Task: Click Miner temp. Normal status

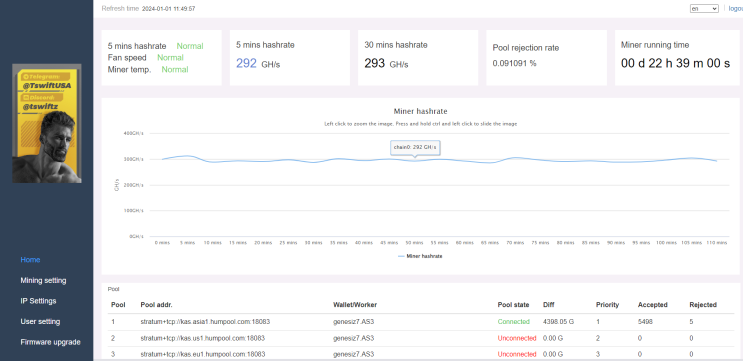Action: pyautogui.click(x=175, y=69)
